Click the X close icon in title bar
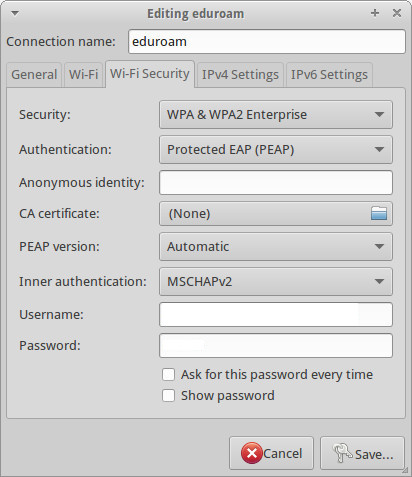The image size is (412, 477). click(x=397, y=13)
